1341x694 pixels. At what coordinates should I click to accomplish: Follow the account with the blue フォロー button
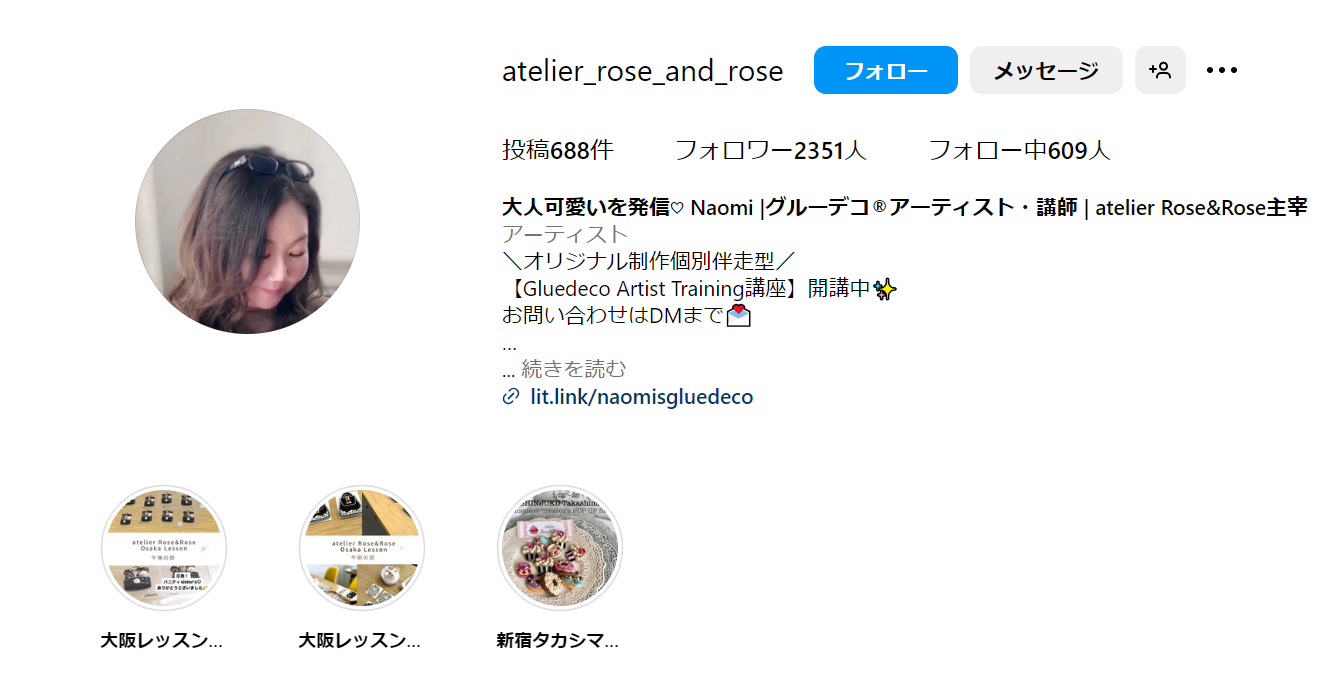click(x=886, y=70)
